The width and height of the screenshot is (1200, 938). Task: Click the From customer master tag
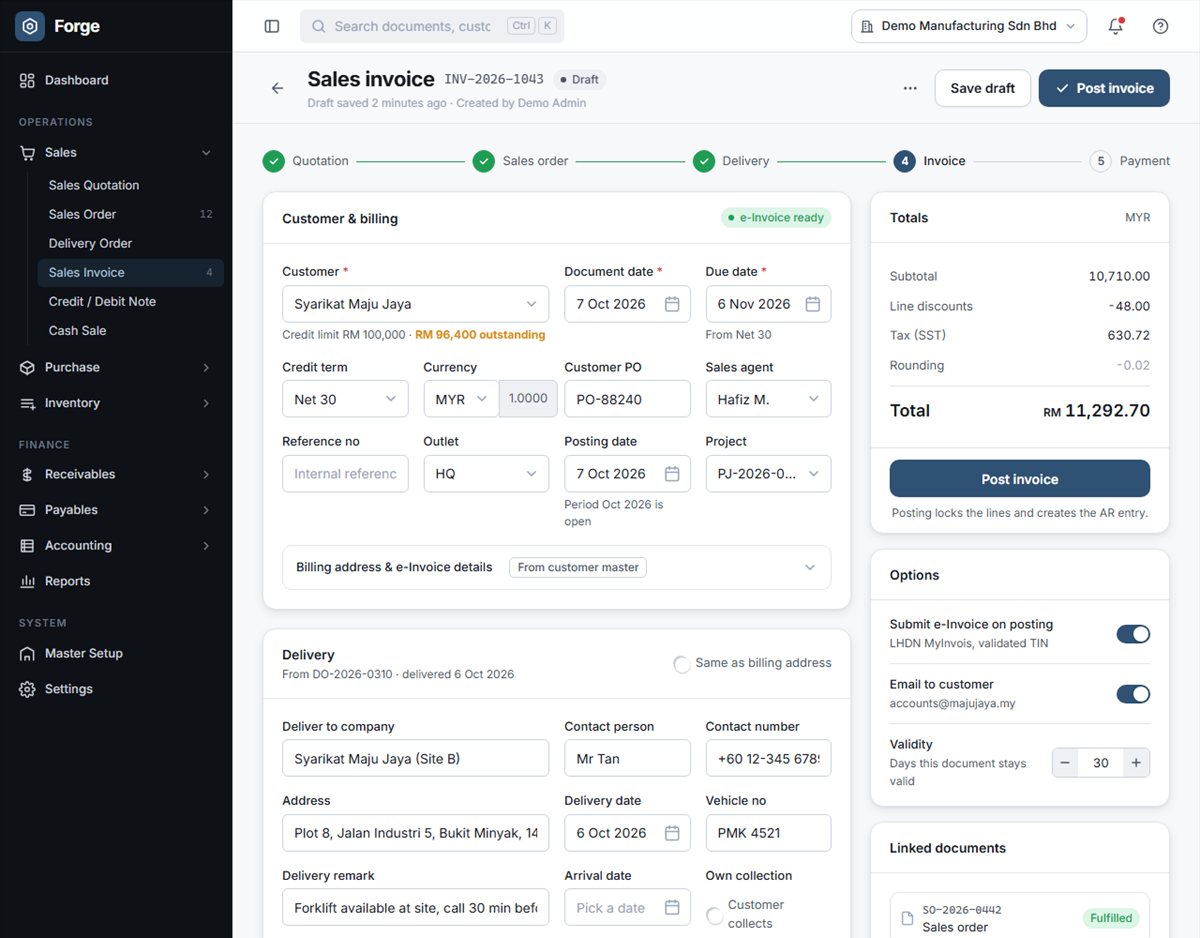pyautogui.click(x=578, y=567)
